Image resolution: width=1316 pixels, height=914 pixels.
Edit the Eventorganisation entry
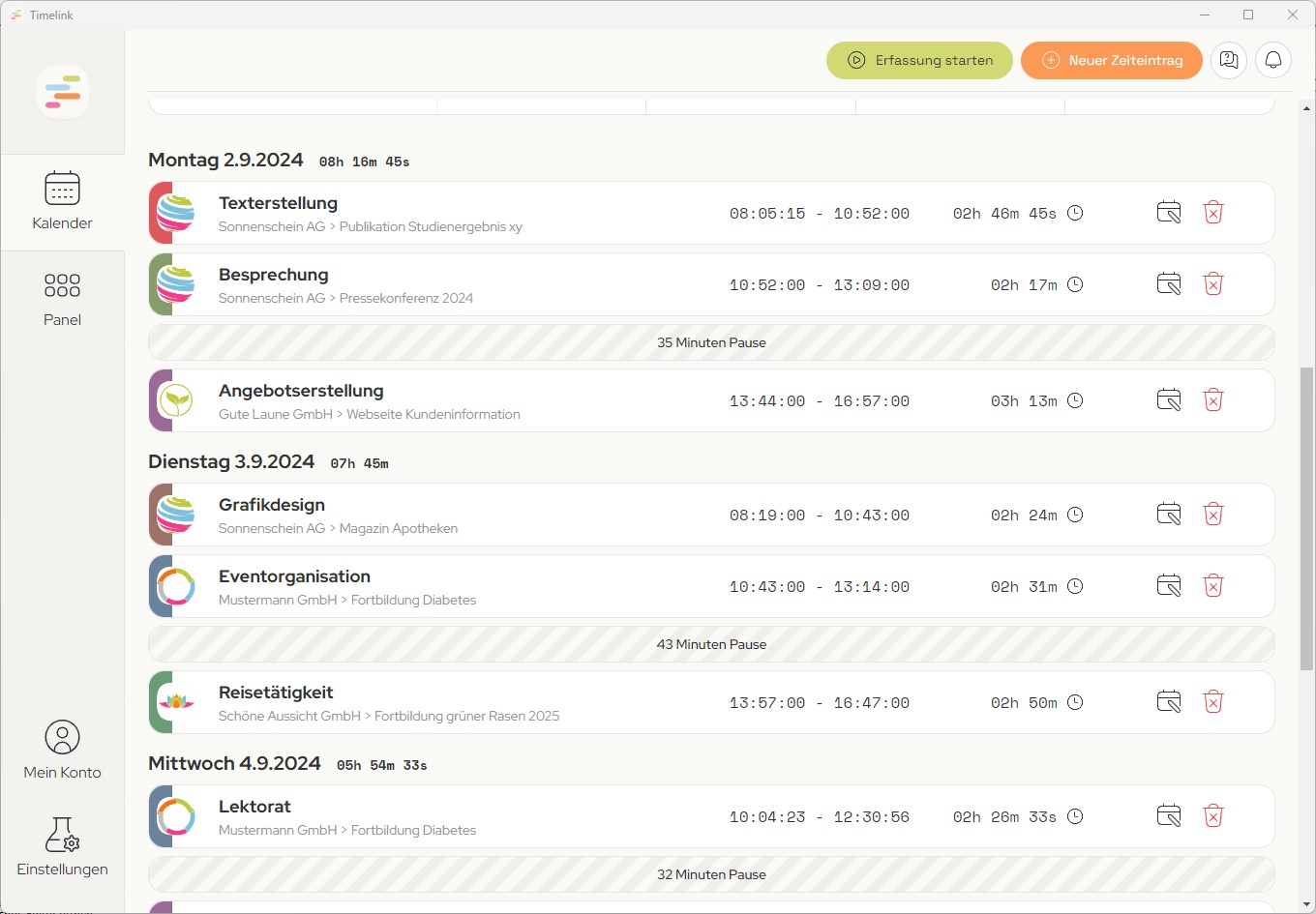tap(1169, 586)
